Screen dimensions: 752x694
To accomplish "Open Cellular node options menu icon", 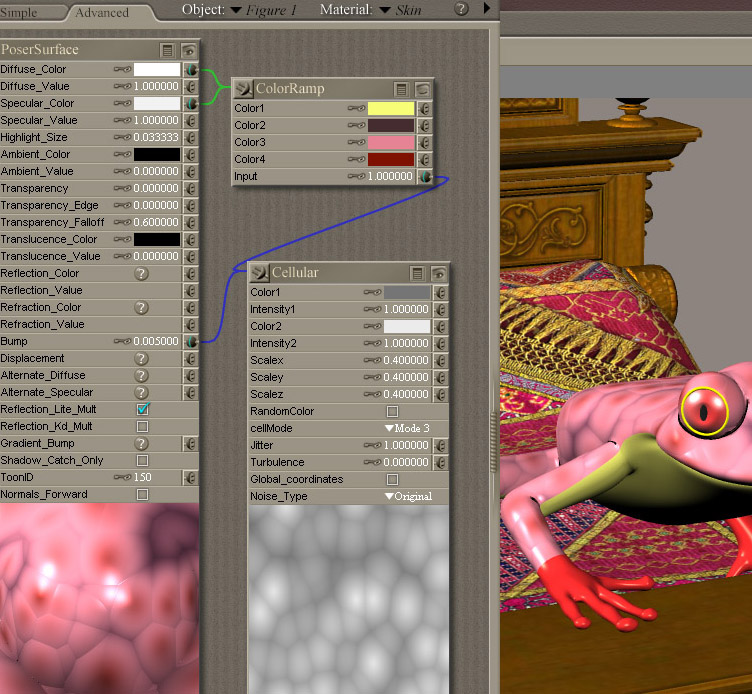I will tap(418, 273).
